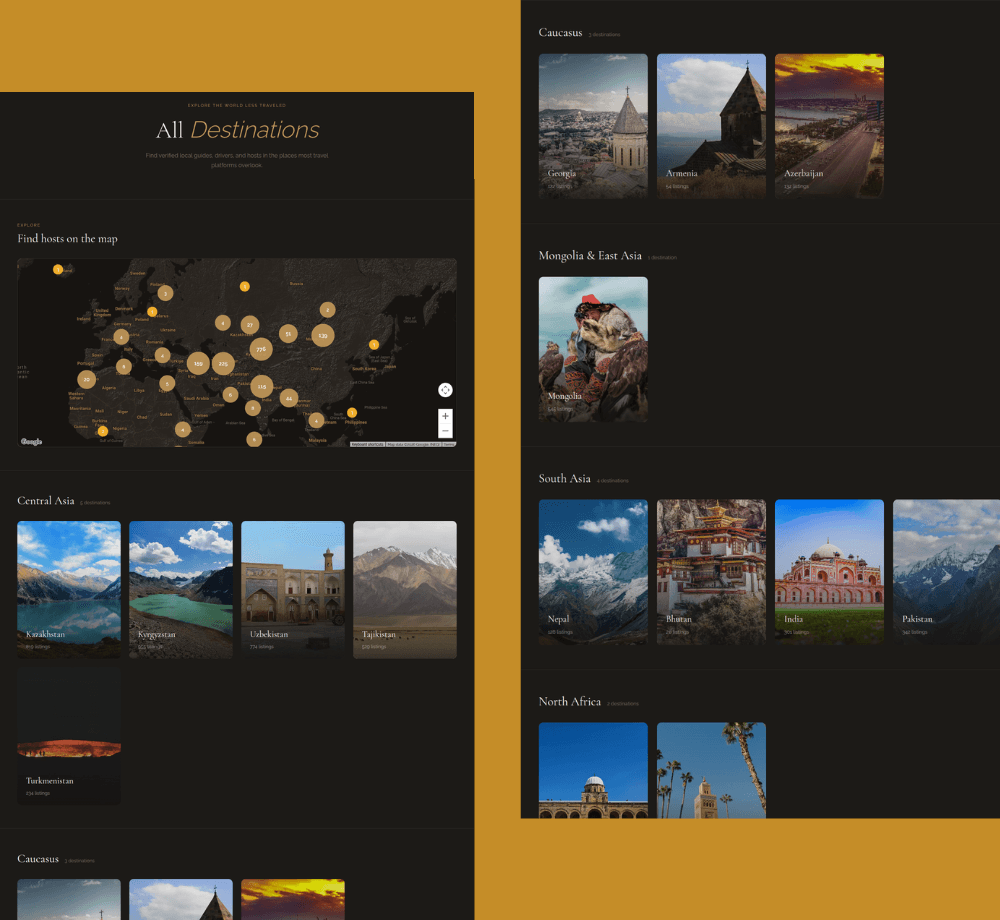Open the Bhutan destination card
This screenshot has width=1000, height=920.
point(711,572)
